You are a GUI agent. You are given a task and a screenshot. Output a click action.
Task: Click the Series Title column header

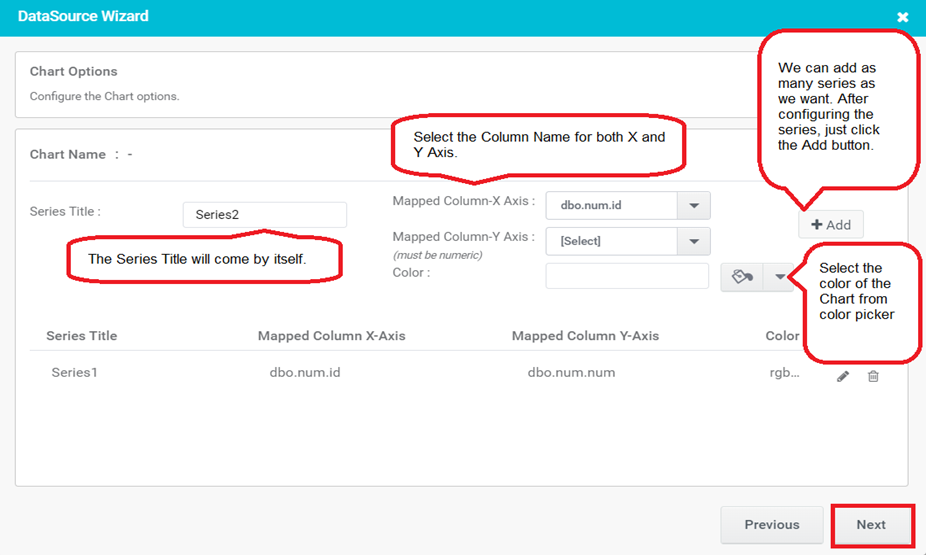[81, 336]
